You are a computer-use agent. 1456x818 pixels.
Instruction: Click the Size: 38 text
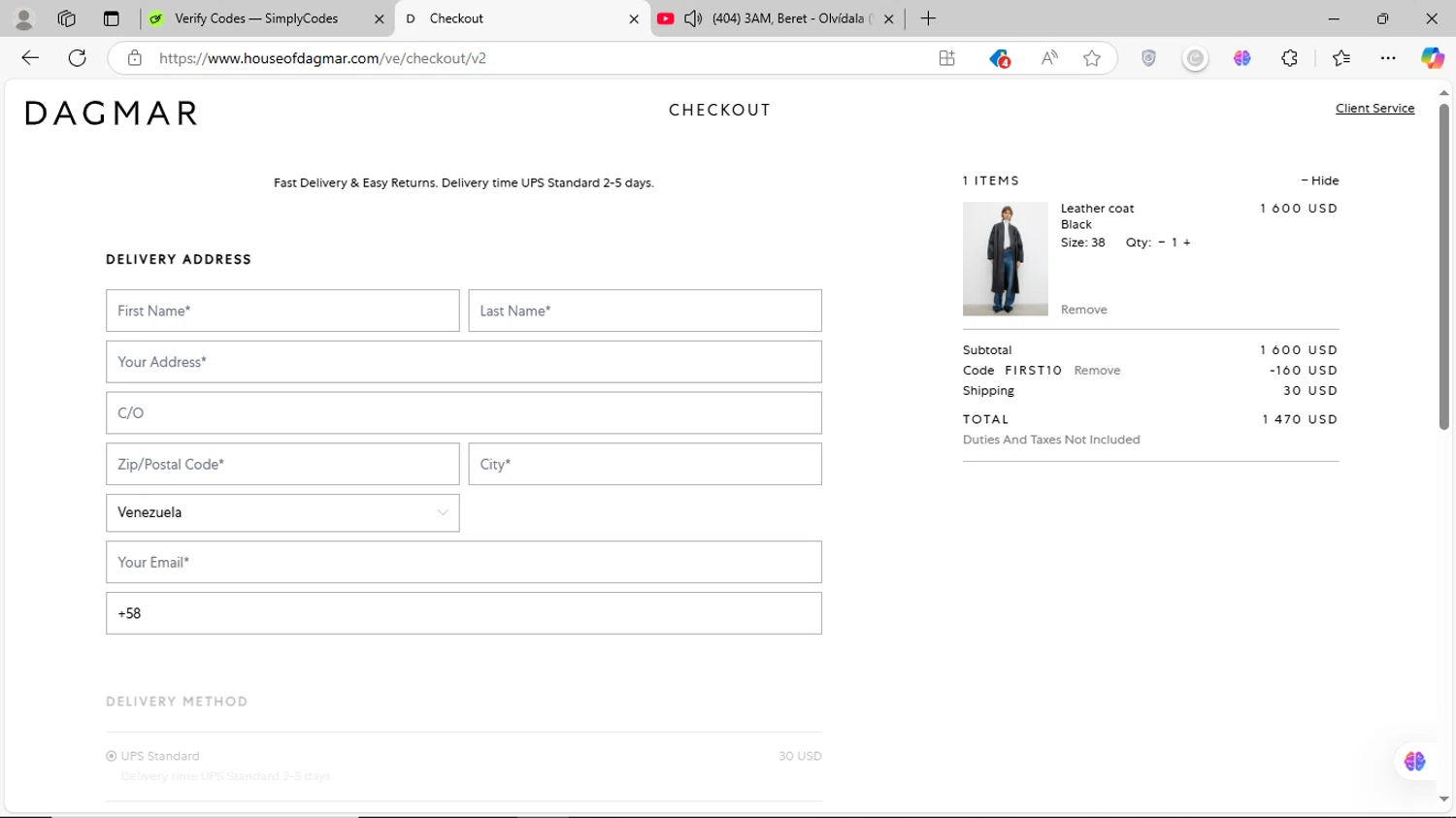[1082, 243]
